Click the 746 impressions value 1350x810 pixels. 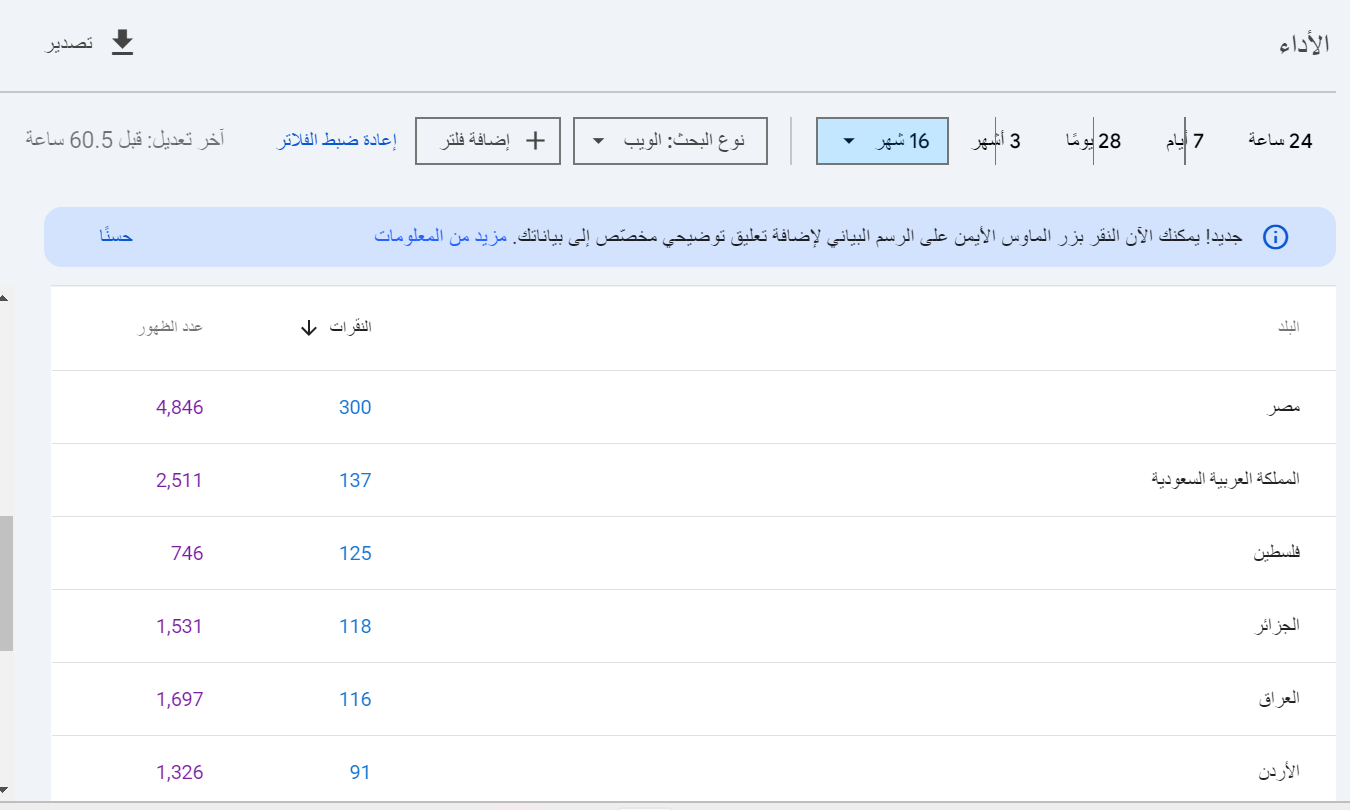pos(187,553)
